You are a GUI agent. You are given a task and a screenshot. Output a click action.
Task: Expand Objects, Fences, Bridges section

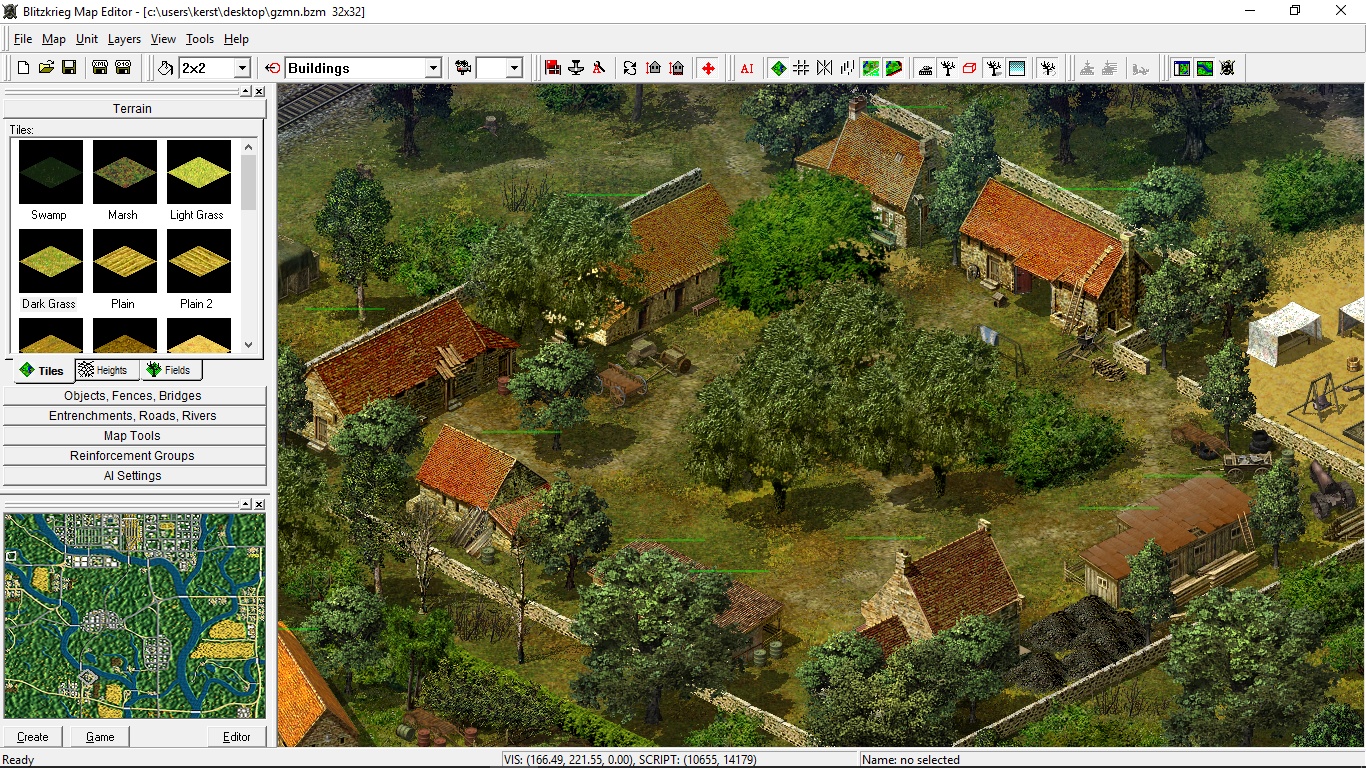[x=133, y=396]
